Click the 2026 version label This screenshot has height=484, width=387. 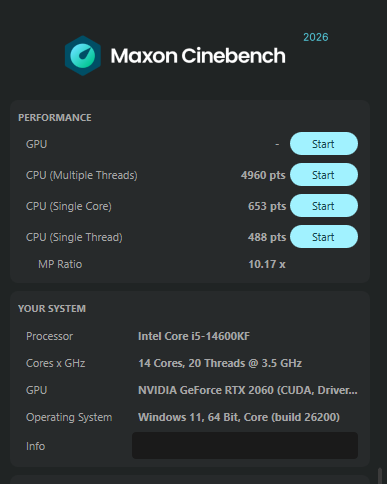(316, 37)
